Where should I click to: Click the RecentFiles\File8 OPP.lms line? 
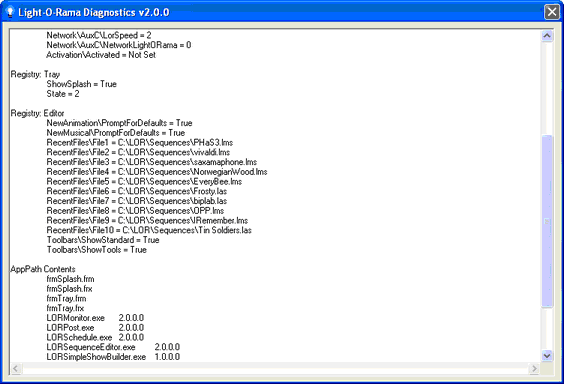[135, 210]
